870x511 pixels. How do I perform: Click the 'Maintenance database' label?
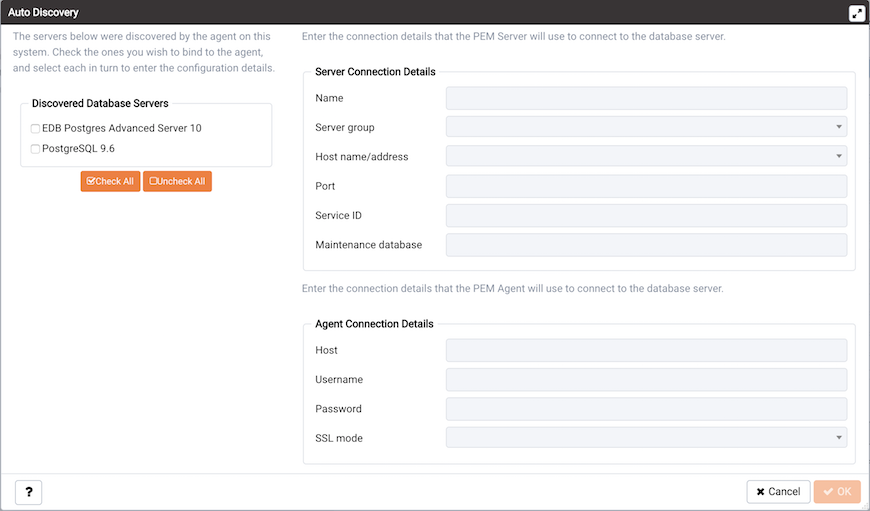[x=368, y=245]
